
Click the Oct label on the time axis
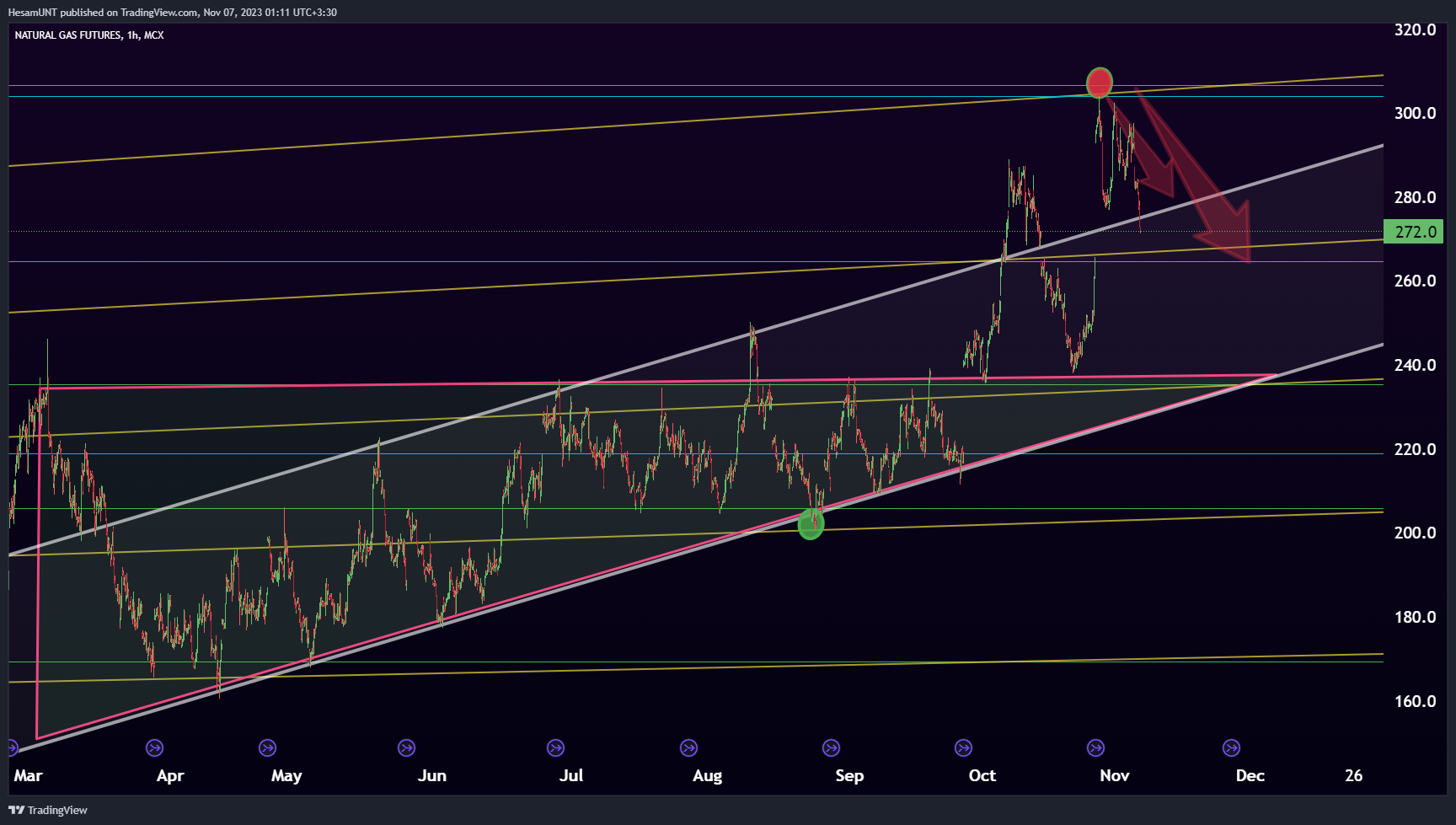[982, 775]
